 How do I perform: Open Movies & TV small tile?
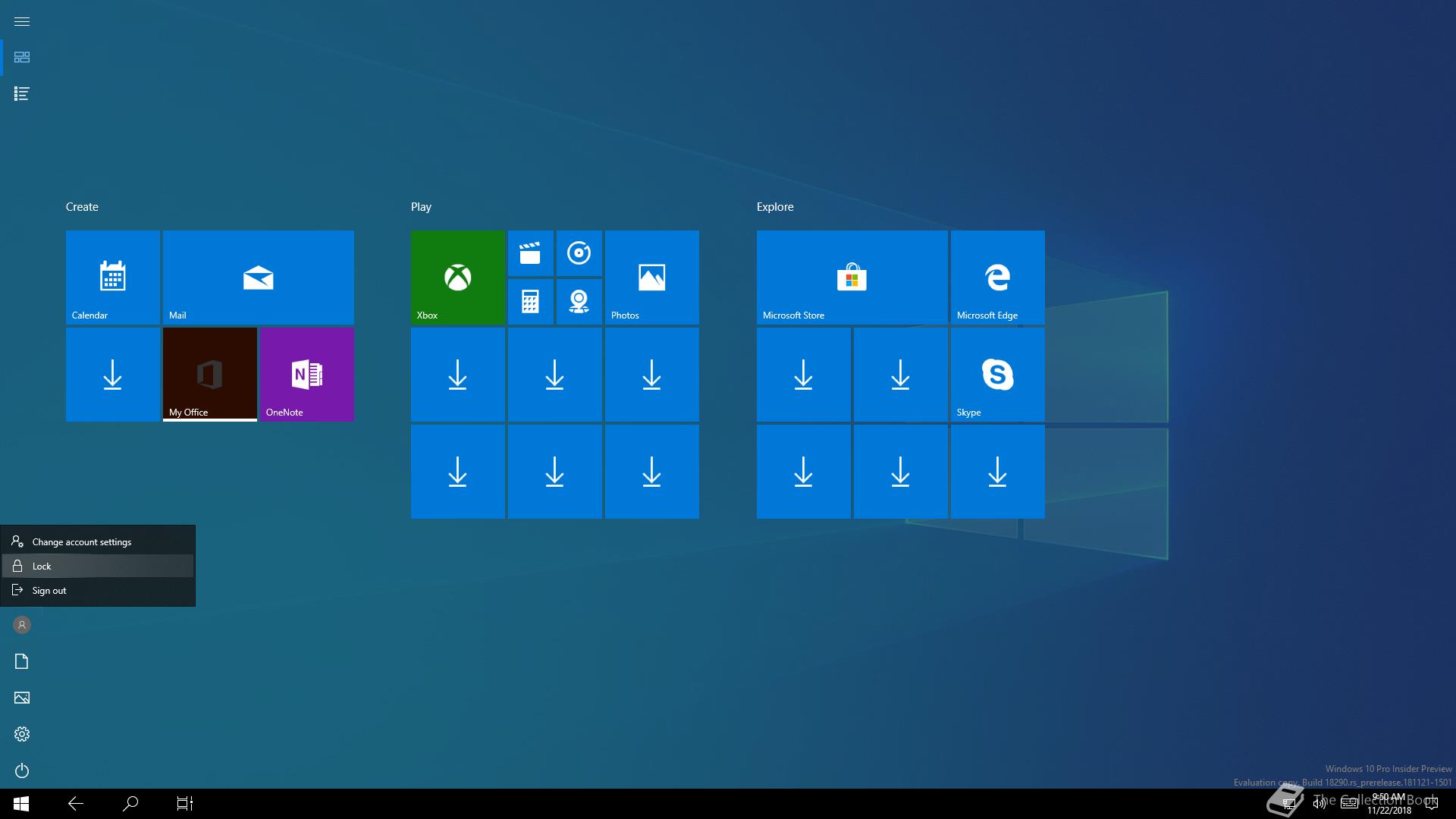click(x=531, y=253)
